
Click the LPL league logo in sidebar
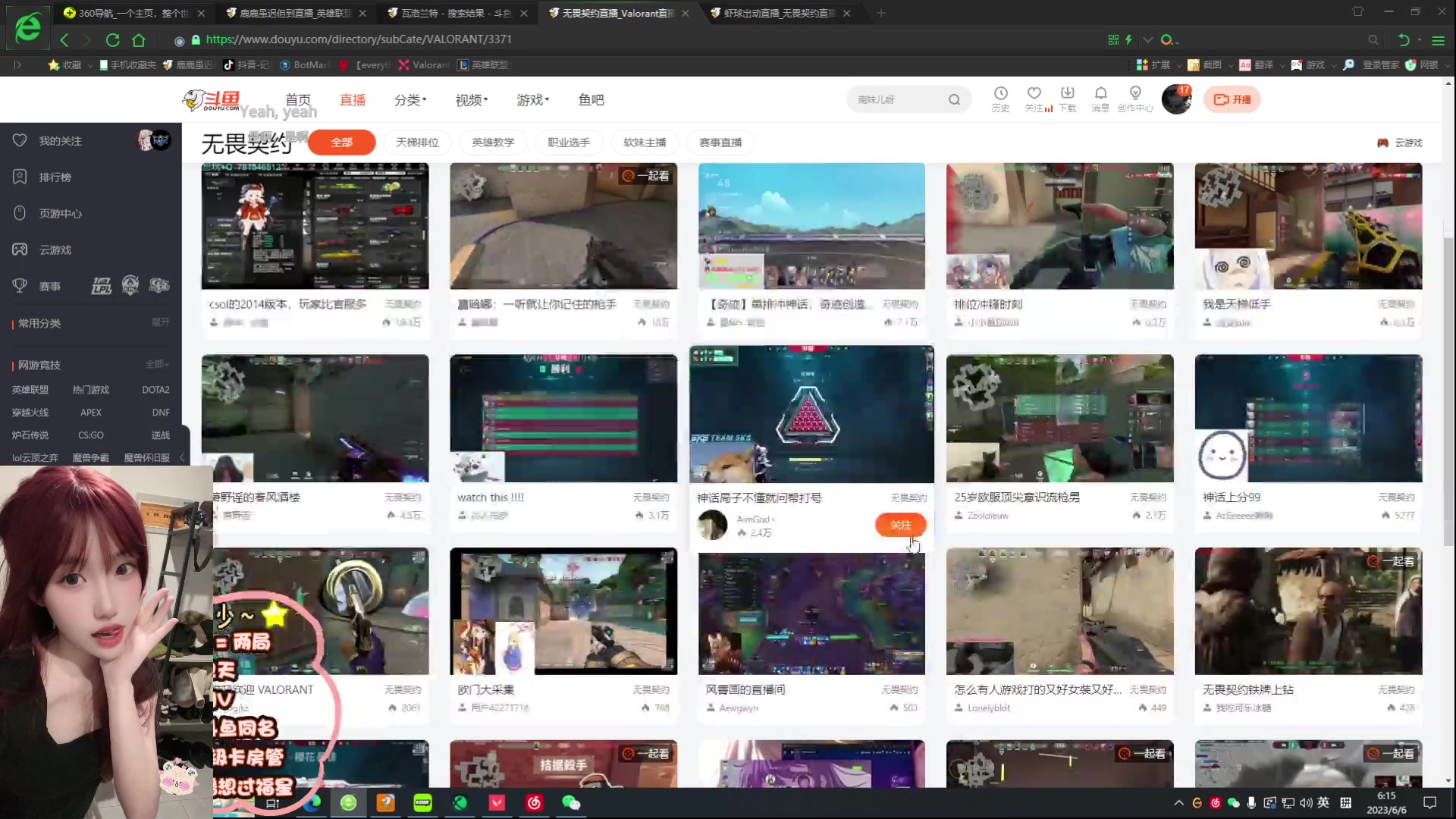(102, 286)
